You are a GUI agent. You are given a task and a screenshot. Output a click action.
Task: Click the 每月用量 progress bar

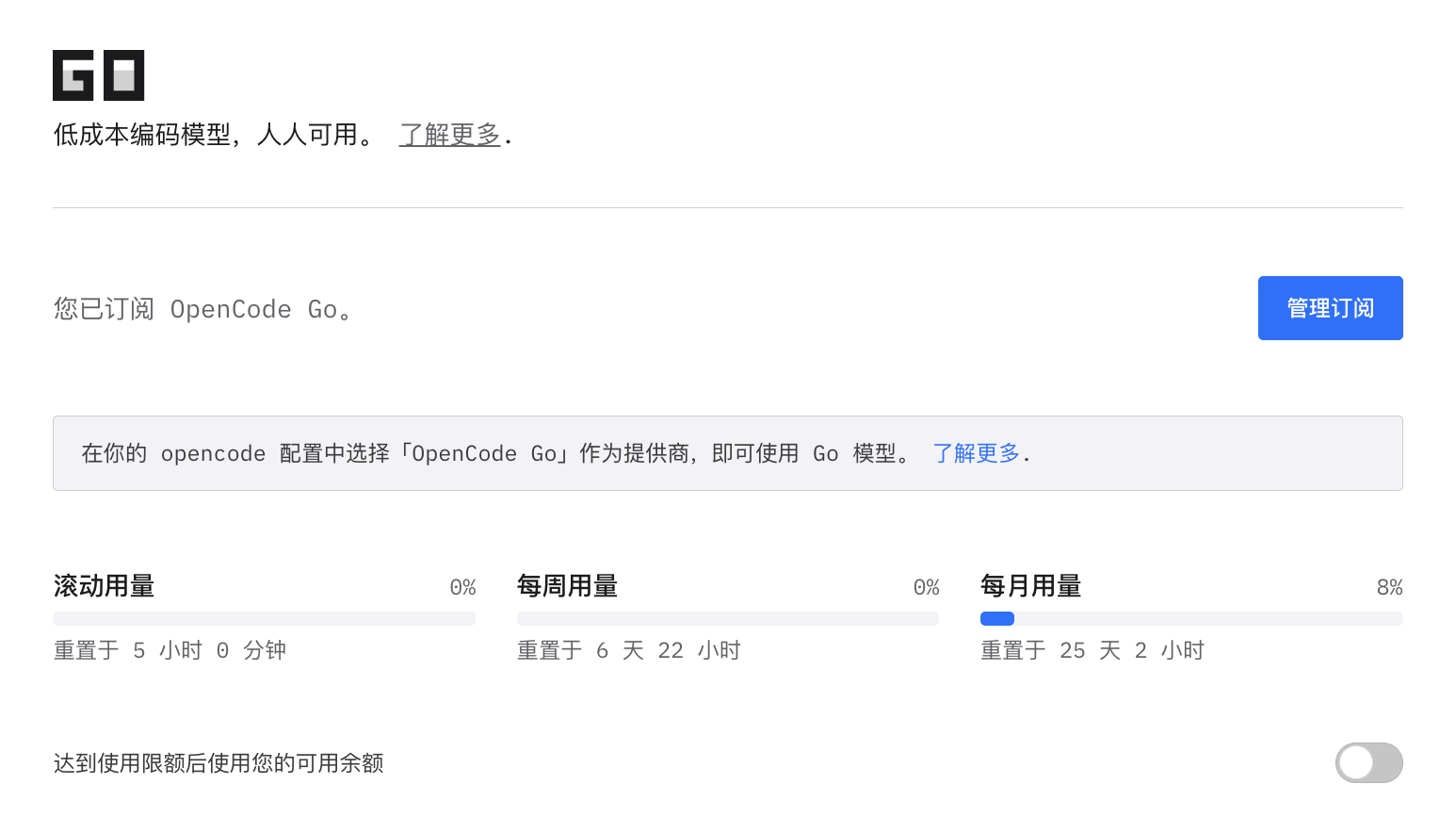1191,618
